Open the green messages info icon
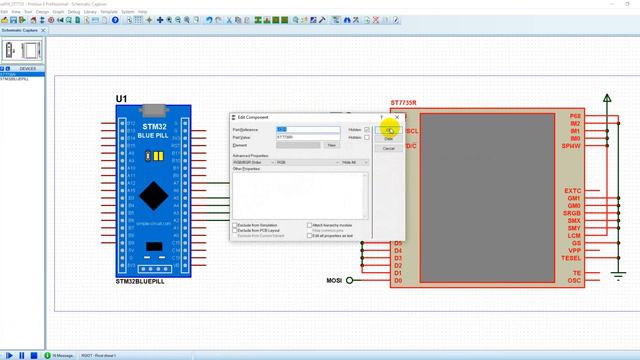The height and width of the screenshot is (360, 640). tap(47, 356)
